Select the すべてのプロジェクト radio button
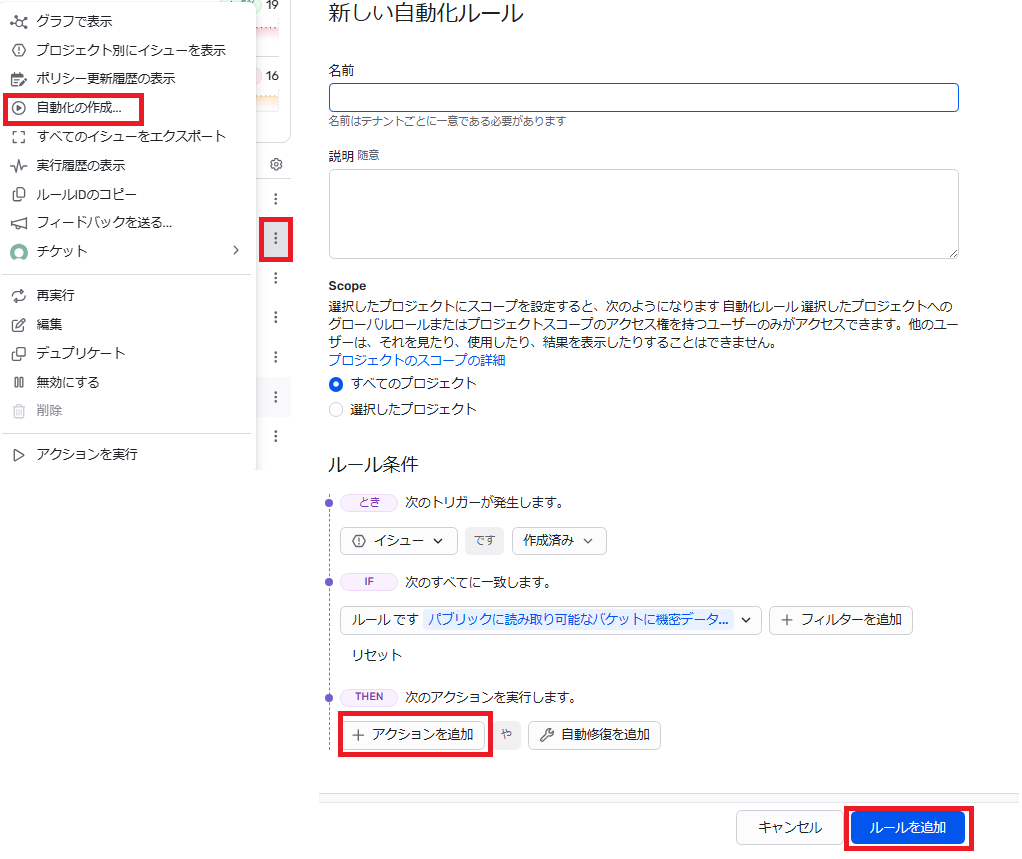The image size is (1022, 859). point(336,384)
